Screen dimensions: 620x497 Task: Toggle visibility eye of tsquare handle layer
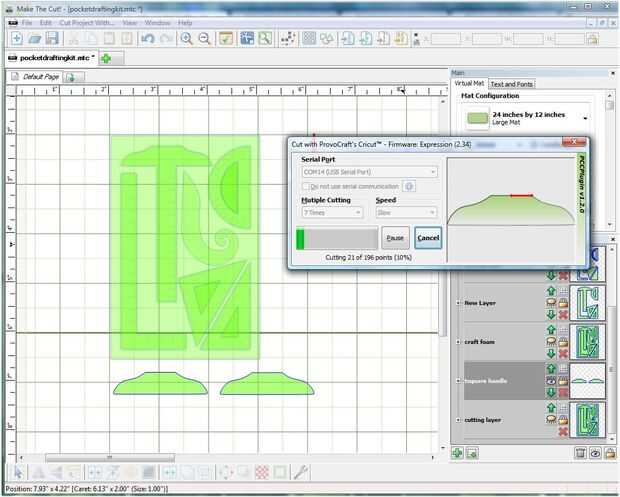(551, 381)
